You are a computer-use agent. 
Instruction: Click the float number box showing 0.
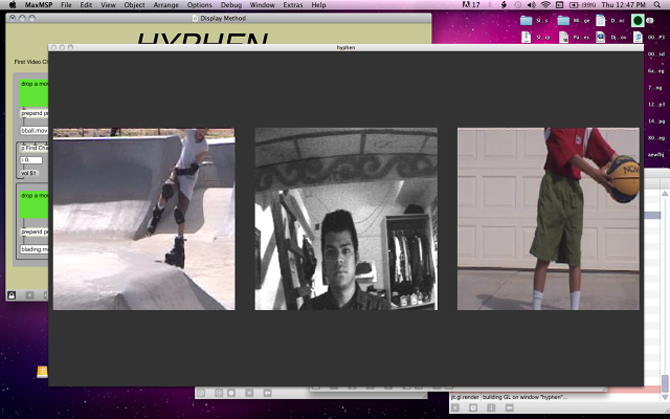[x=31, y=160]
